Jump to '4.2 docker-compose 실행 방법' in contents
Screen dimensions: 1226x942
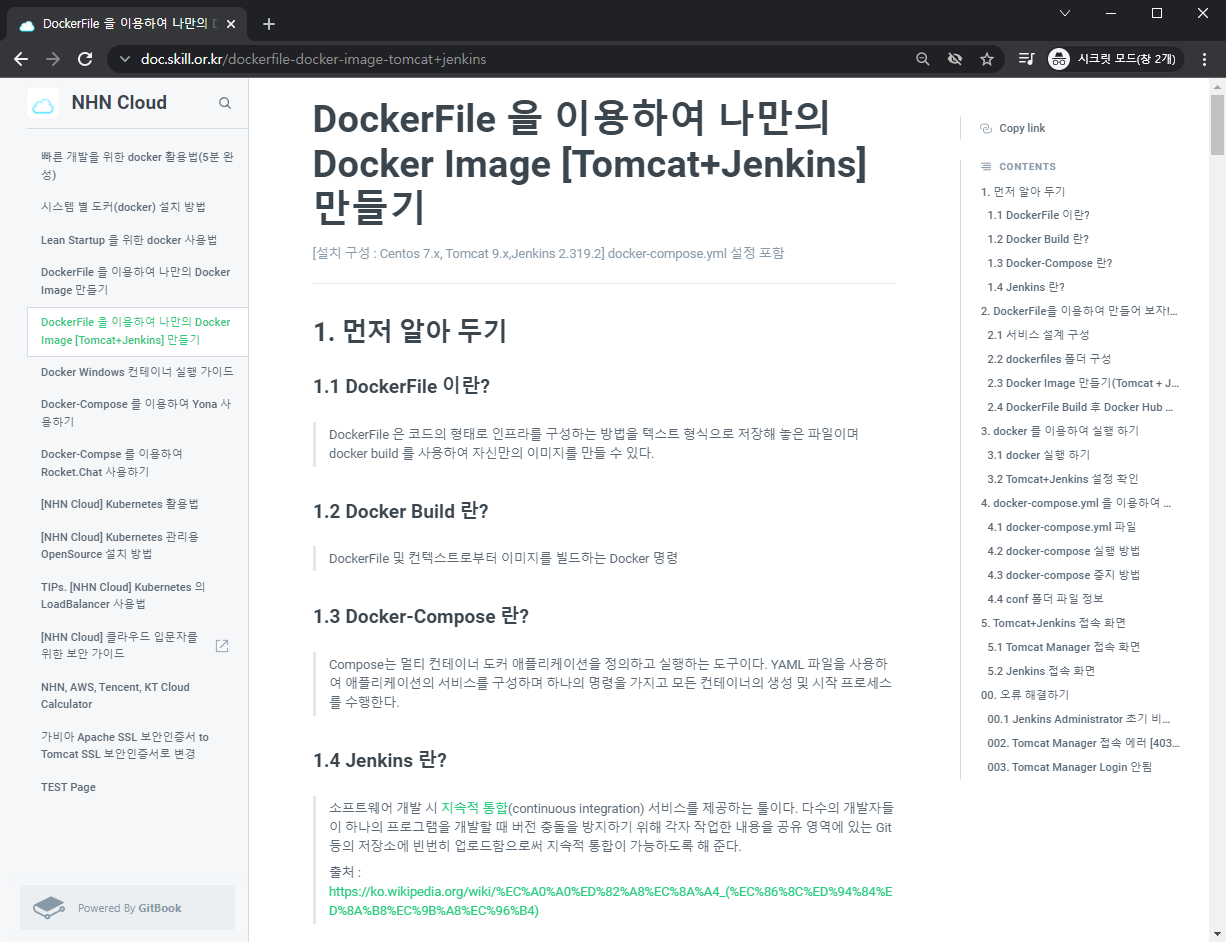coord(1063,551)
